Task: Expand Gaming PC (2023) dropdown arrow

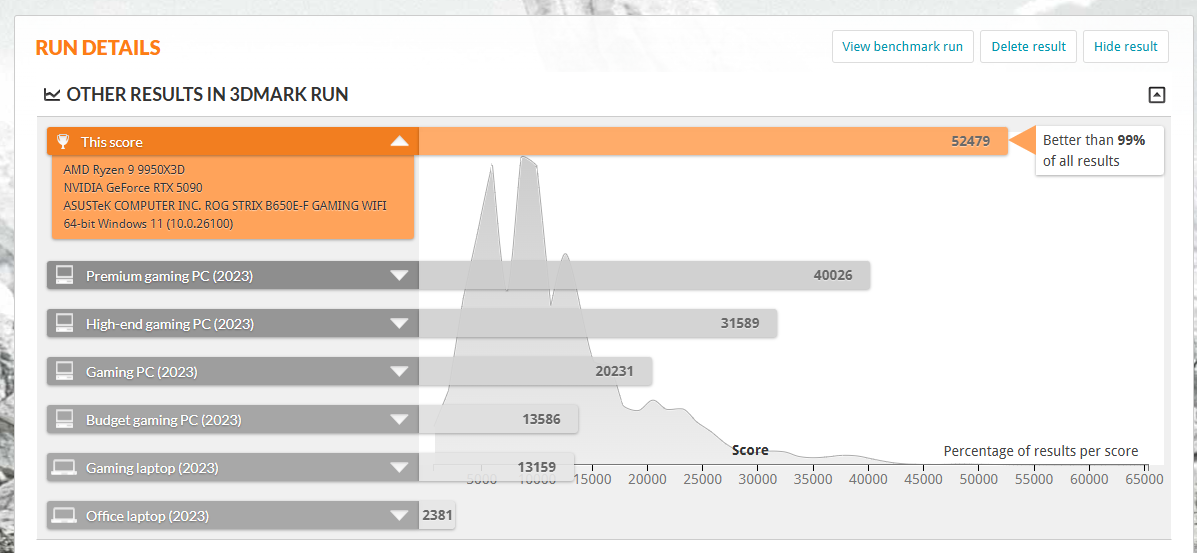Action: 399,371
